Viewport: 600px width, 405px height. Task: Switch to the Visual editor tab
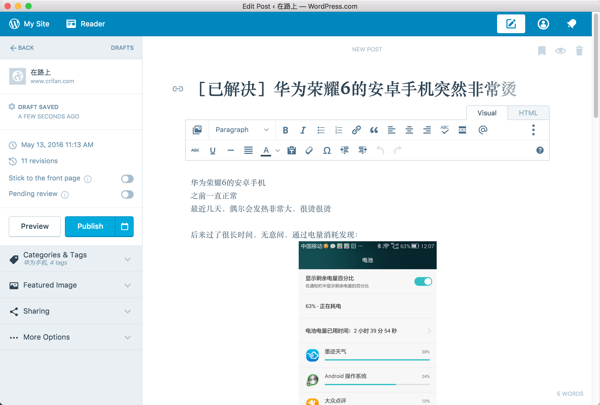click(x=487, y=113)
